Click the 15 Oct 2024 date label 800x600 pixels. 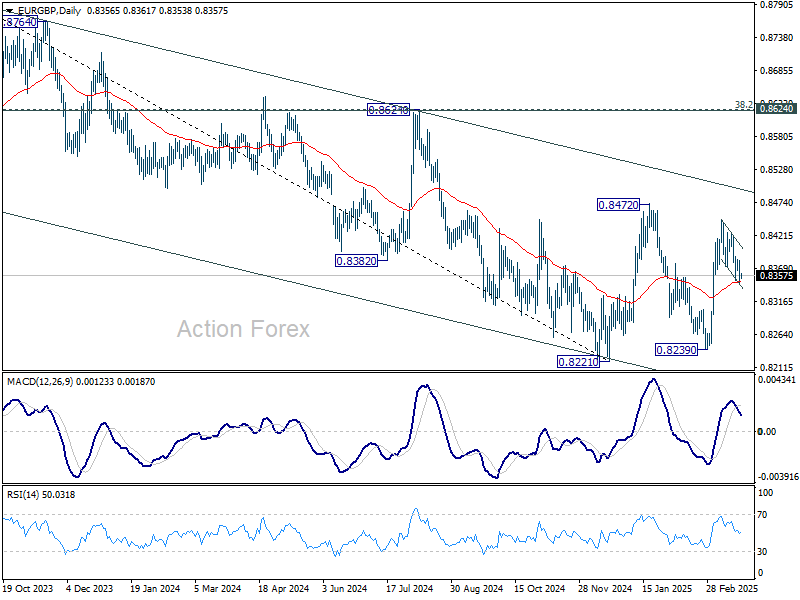540,588
